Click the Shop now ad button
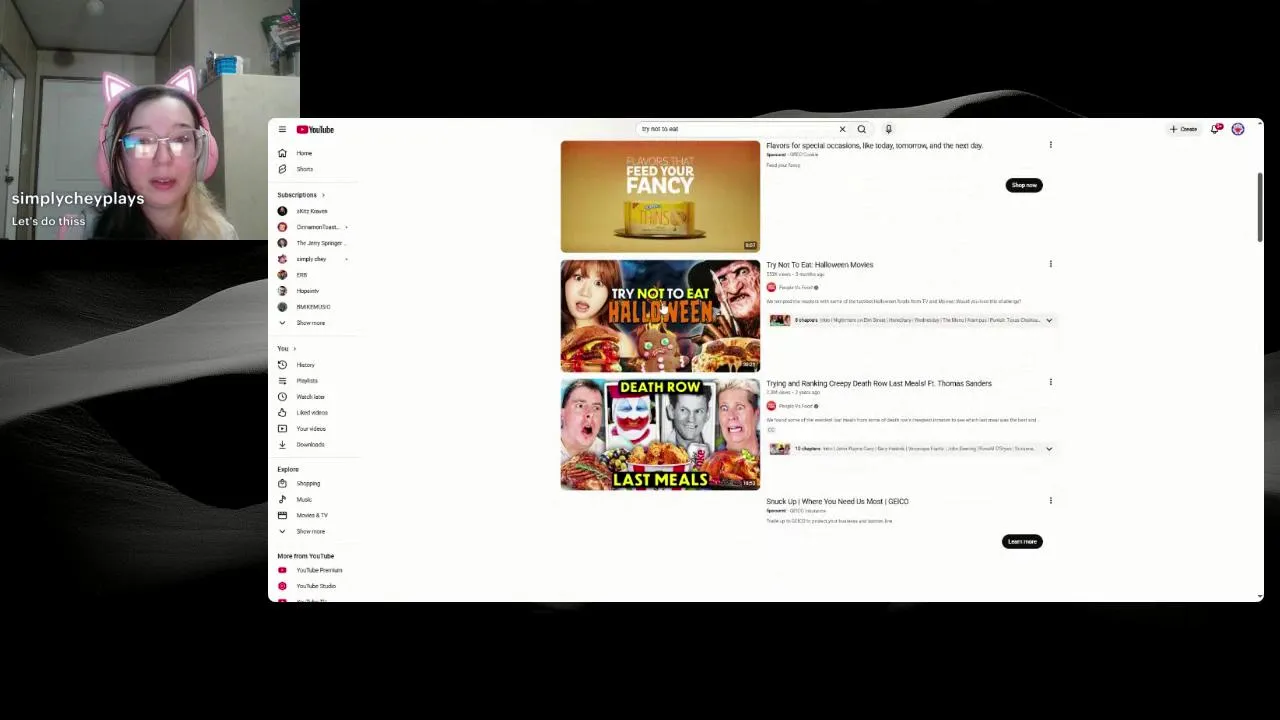 (x=1024, y=185)
